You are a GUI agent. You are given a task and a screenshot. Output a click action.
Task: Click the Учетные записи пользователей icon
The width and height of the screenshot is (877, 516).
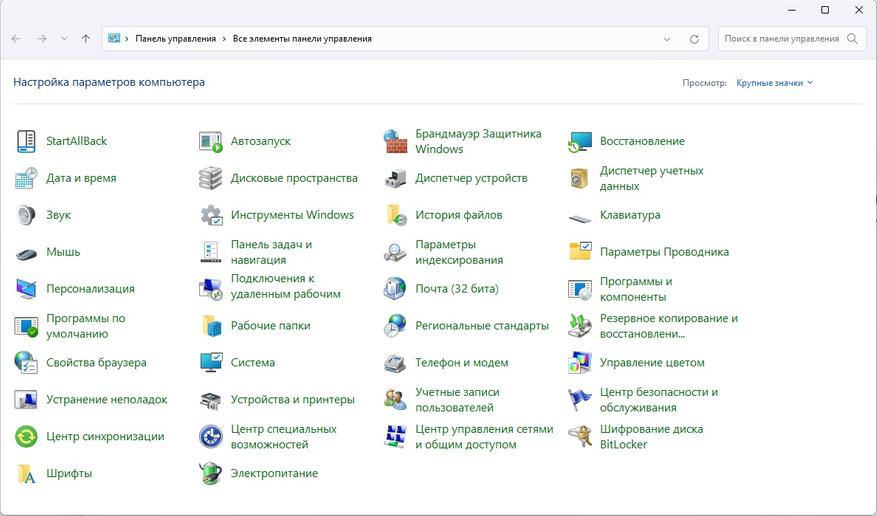[395, 400]
